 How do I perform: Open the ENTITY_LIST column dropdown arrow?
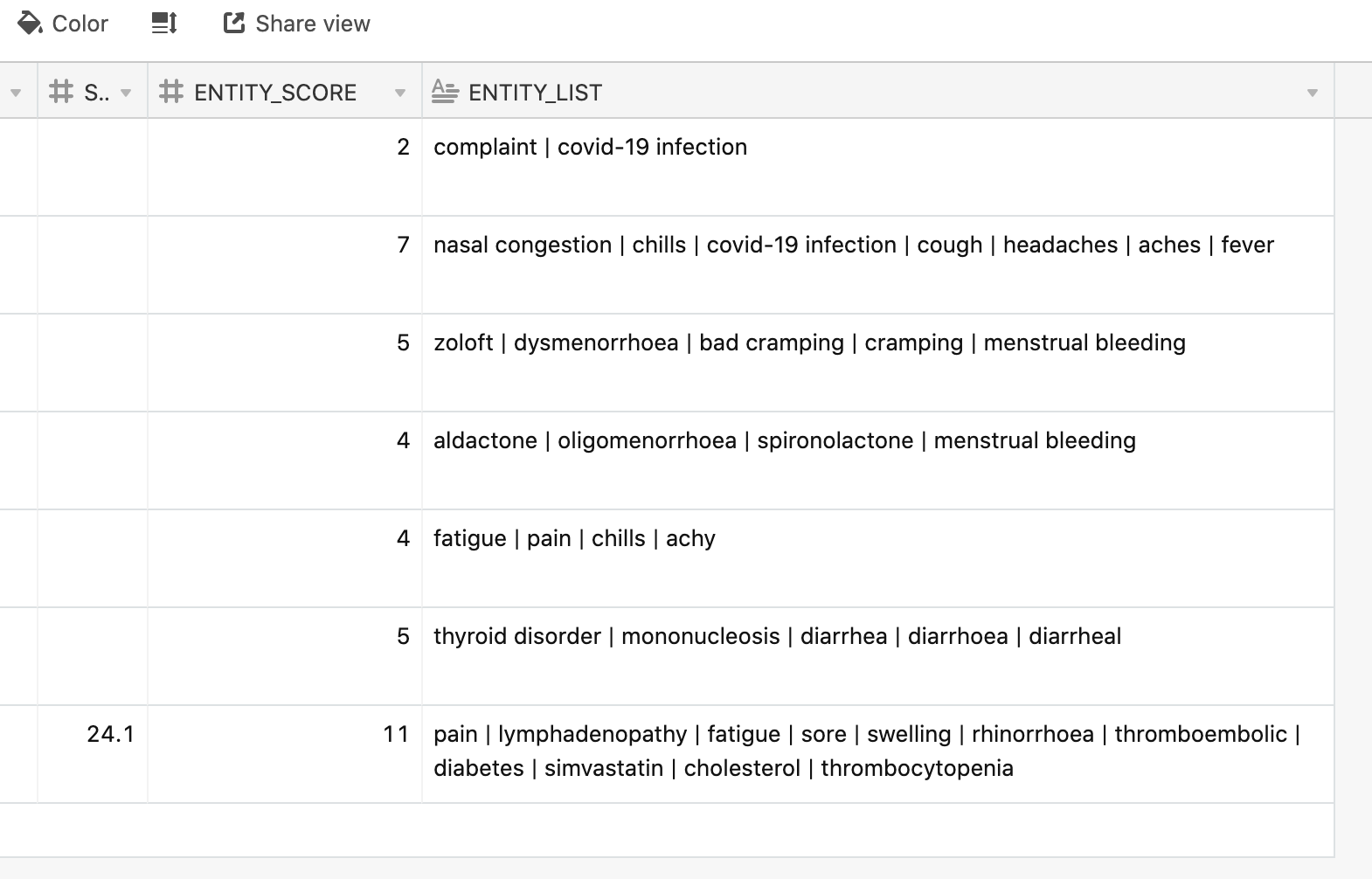point(1312,93)
